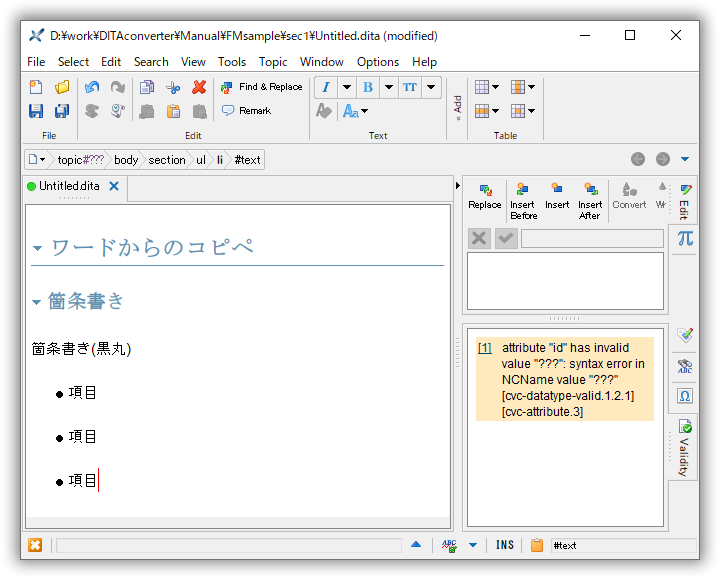Open the Tools menu
Screen dimensions: 720x580
click(x=232, y=62)
